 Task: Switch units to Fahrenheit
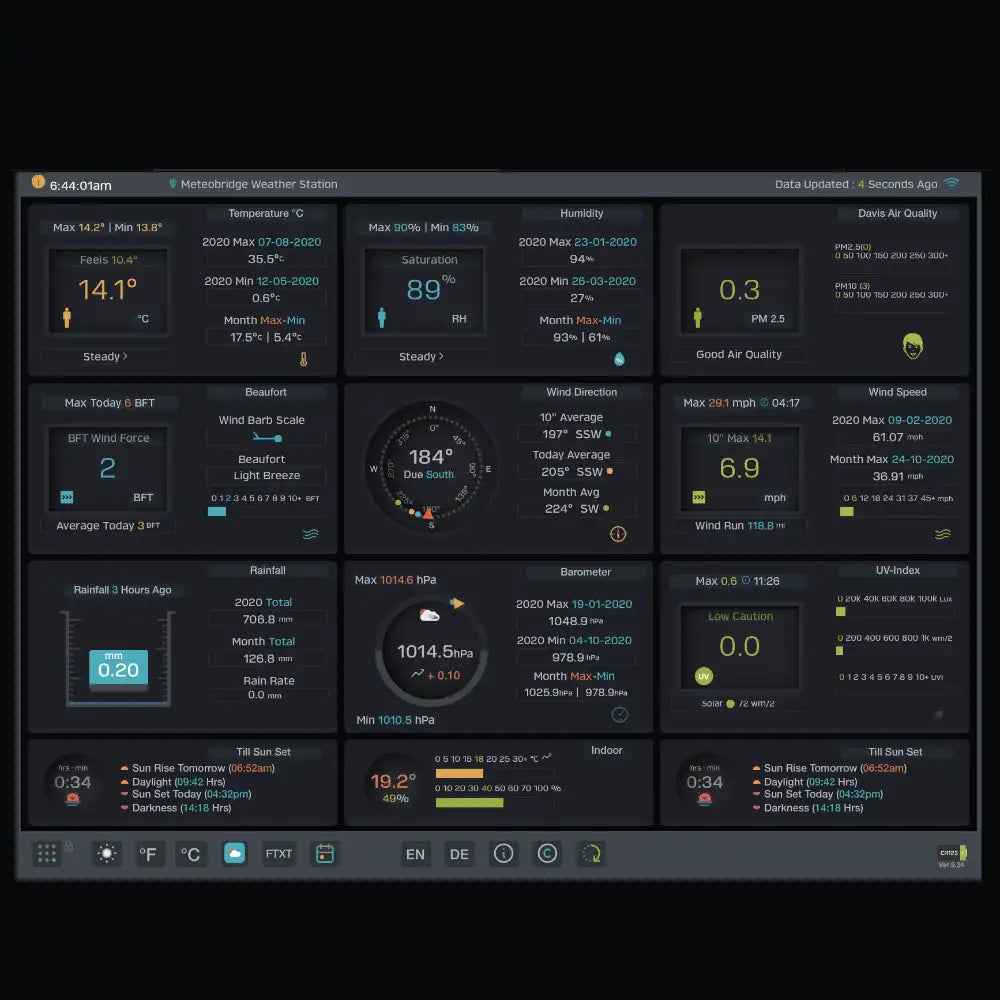point(149,854)
